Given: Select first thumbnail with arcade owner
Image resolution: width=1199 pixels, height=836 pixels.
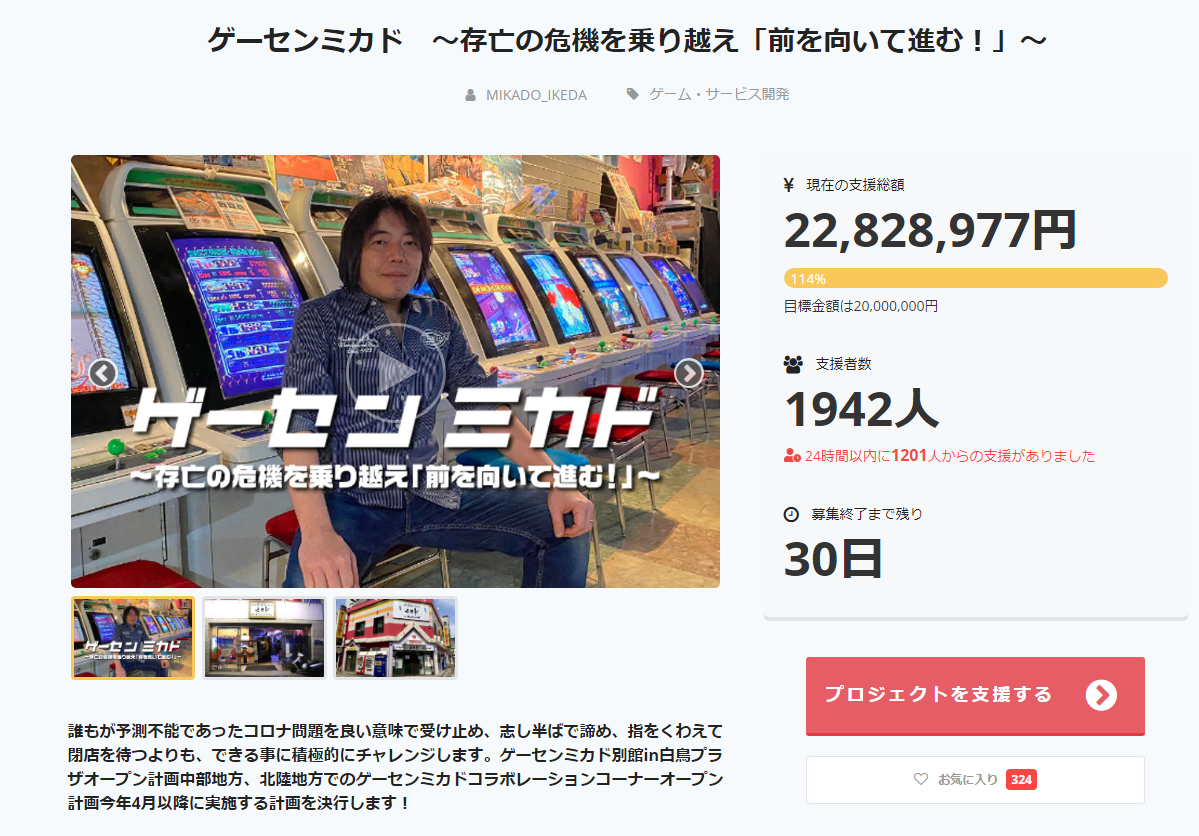Looking at the screenshot, I should (133, 638).
